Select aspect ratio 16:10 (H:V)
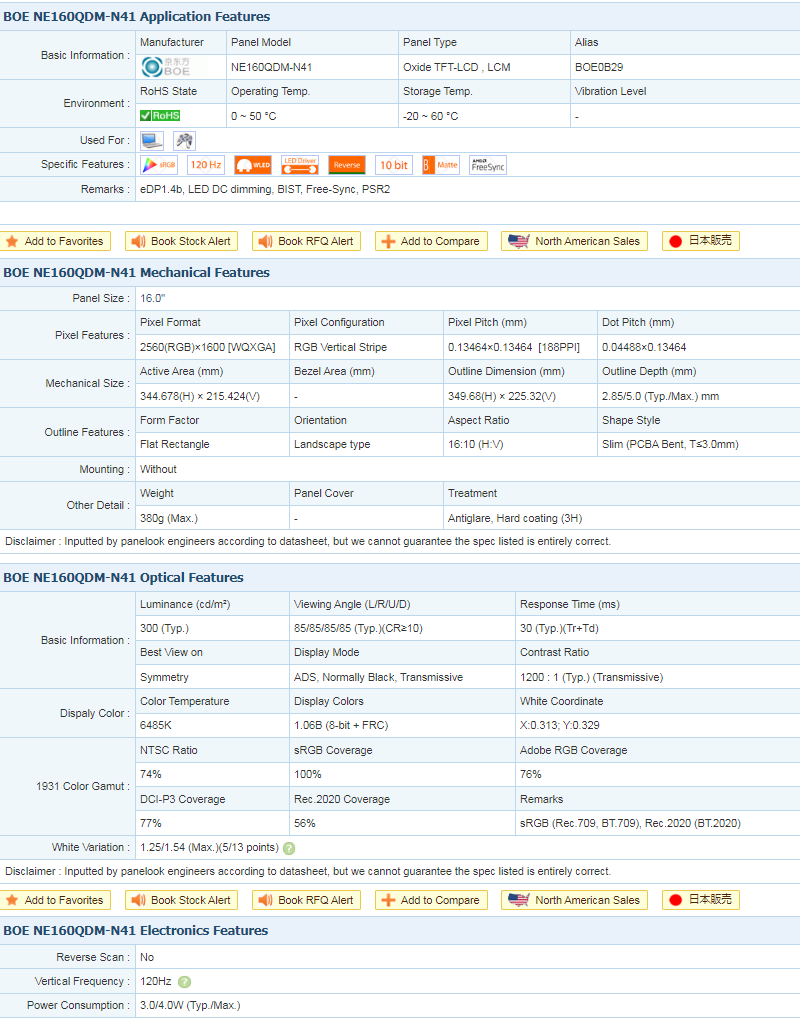This screenshot has width=800, height=1024. (475, 444)
